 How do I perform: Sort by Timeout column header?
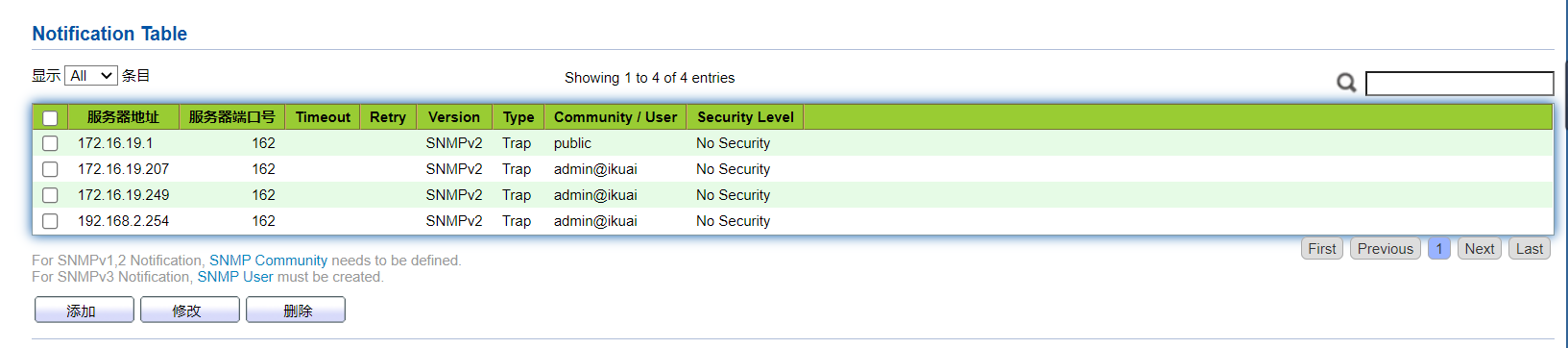point(323,117)
